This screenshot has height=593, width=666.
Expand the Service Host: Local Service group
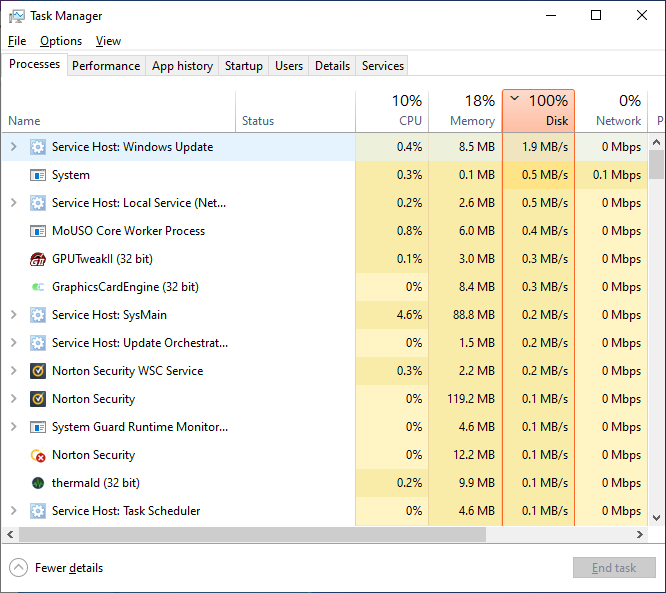tap(14, 203)
